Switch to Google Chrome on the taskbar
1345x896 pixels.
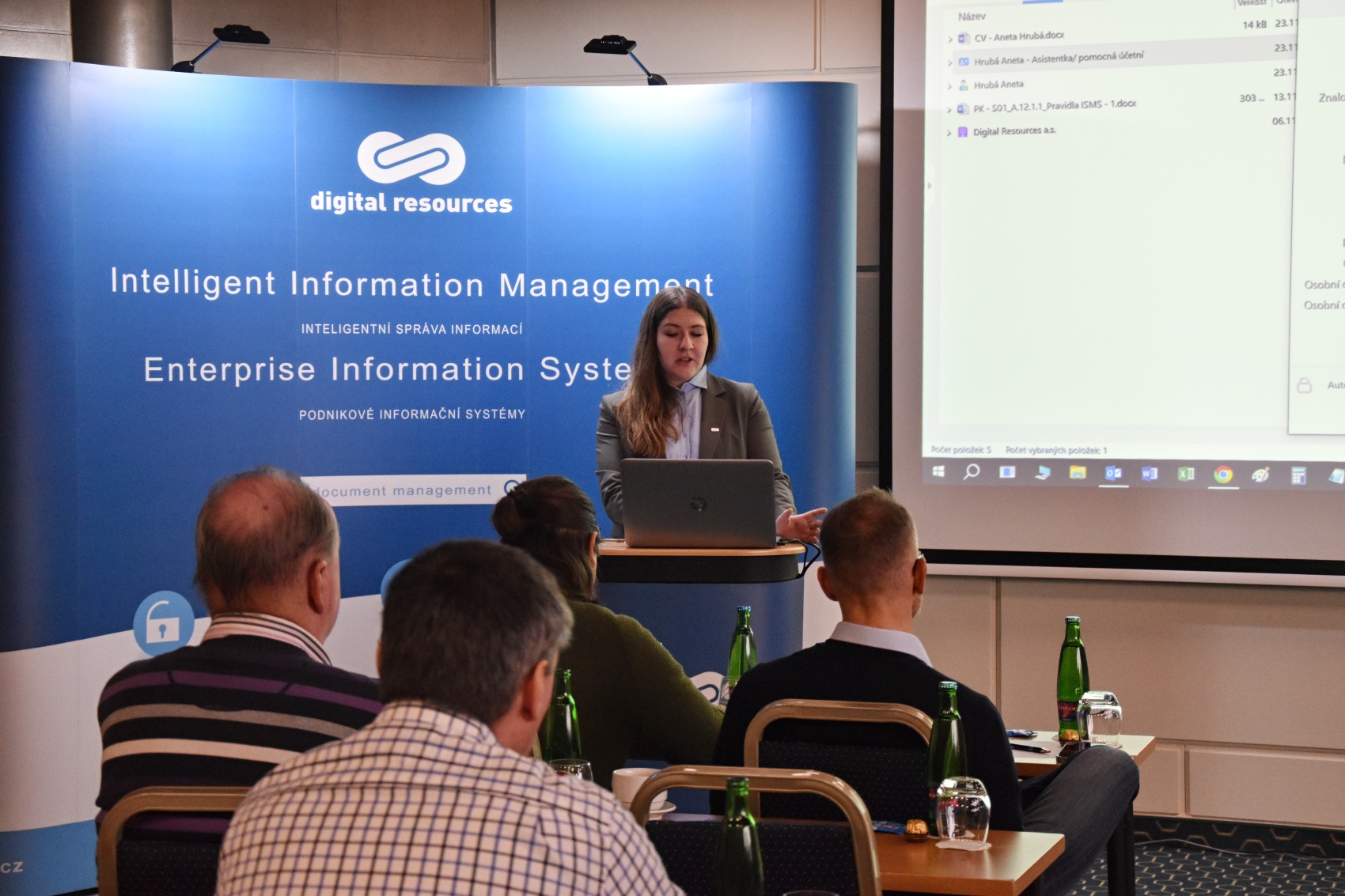pyautogui.click(x=1223, y=474)
